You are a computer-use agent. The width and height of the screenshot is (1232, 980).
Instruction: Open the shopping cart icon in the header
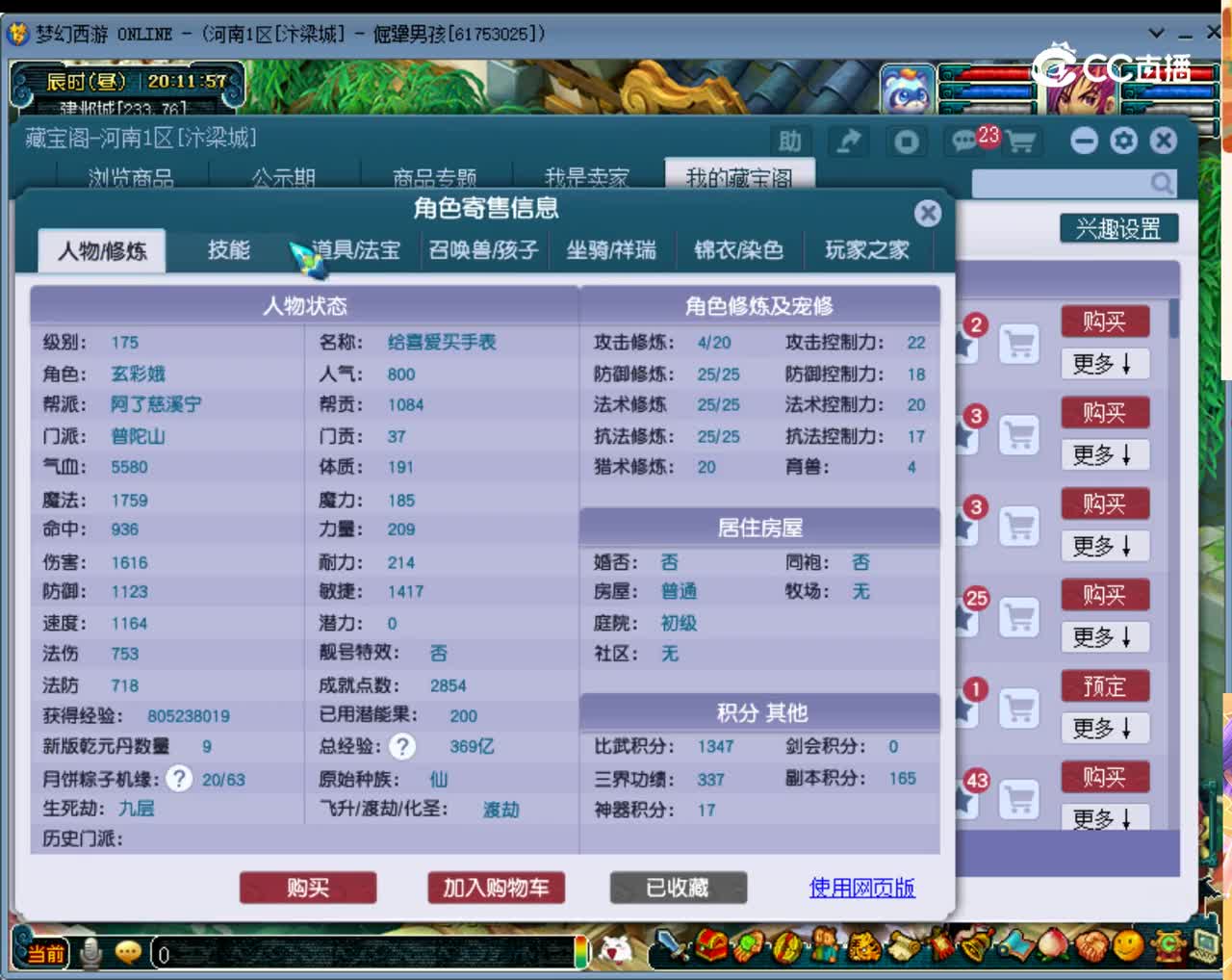[x=1020, y=142]
